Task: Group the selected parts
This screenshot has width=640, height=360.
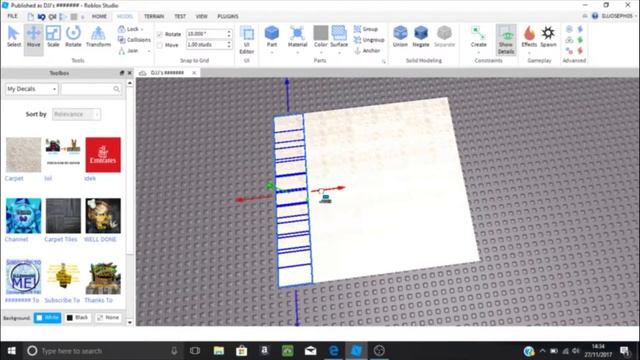Action: tap(366, 29)
